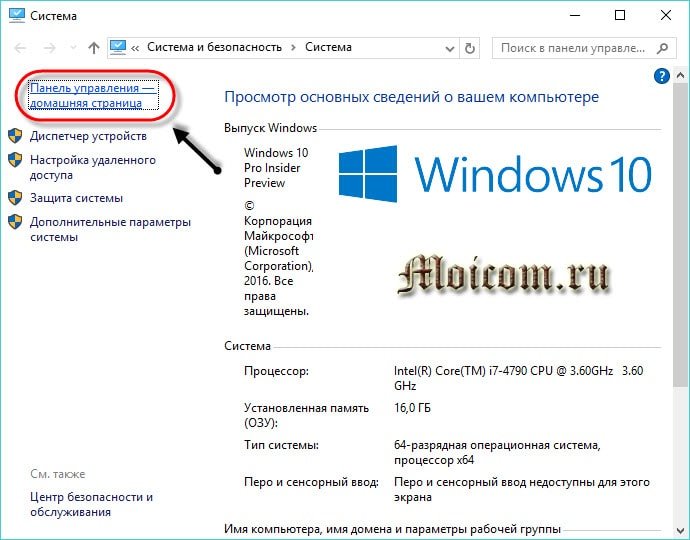This screenshot has width=690, height=540.
Task: Open Дополнительные параметры системы
Action: pos(110,229)
